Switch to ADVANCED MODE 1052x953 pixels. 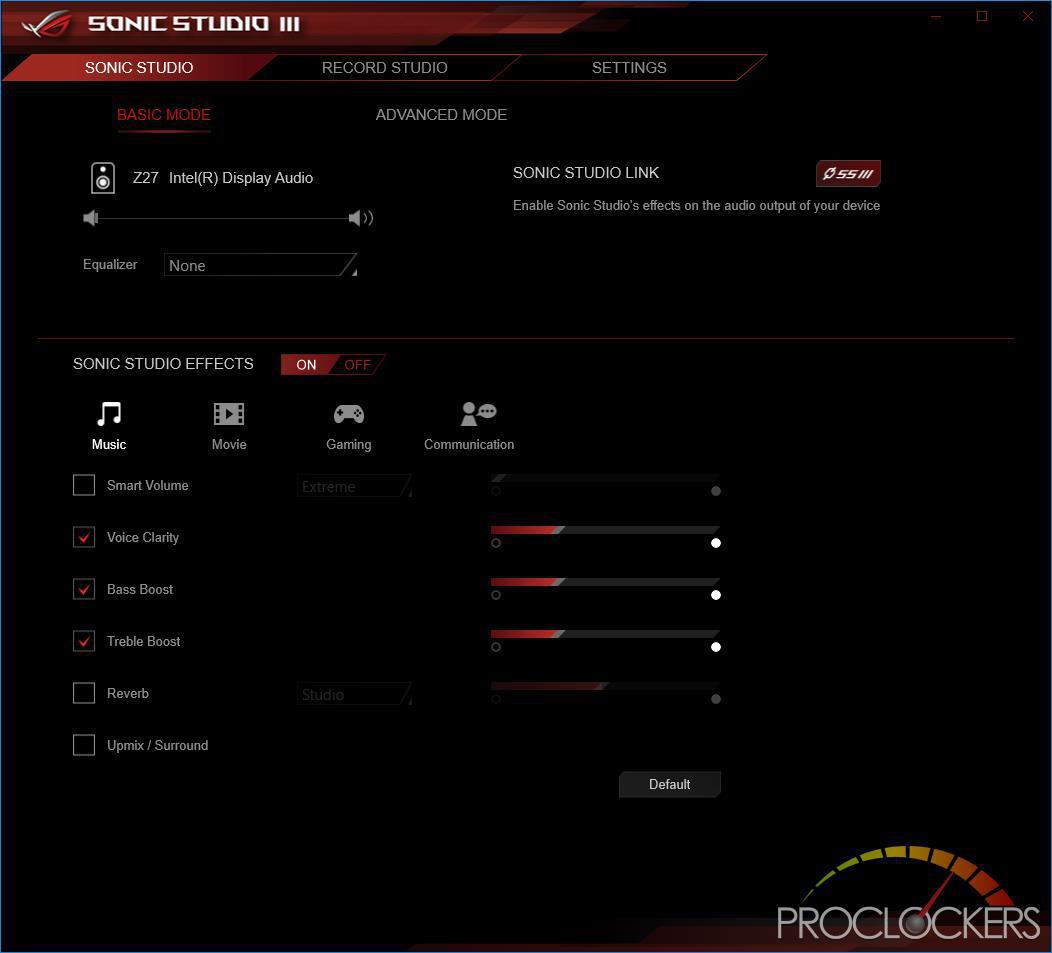click(x=441, y=115)
